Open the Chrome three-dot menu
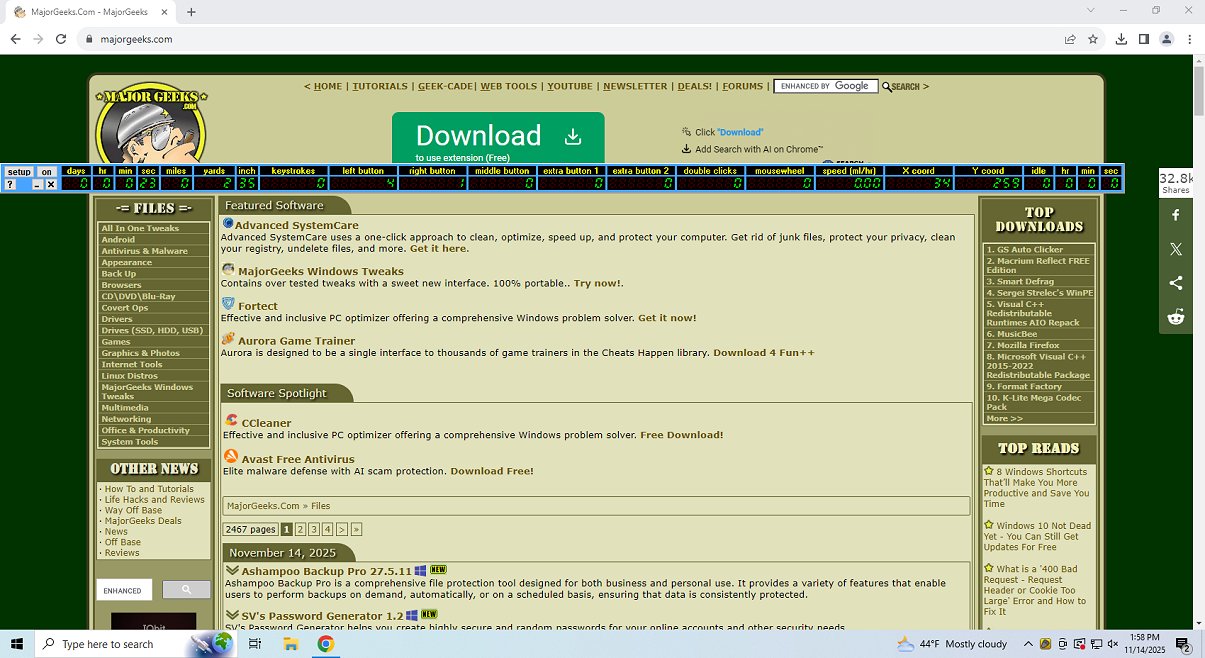Image resolution: width=1205 pixels, height=658 pixels. click(x=1189, y=39)
